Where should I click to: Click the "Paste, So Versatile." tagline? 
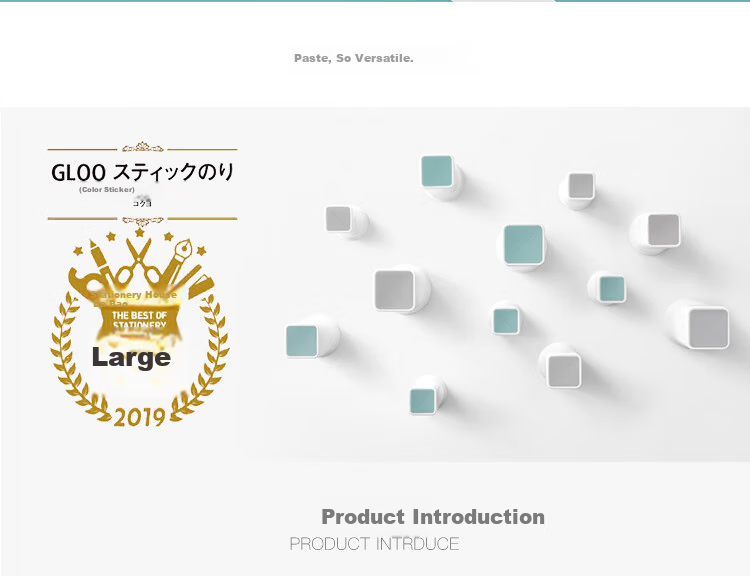point(353,58)
